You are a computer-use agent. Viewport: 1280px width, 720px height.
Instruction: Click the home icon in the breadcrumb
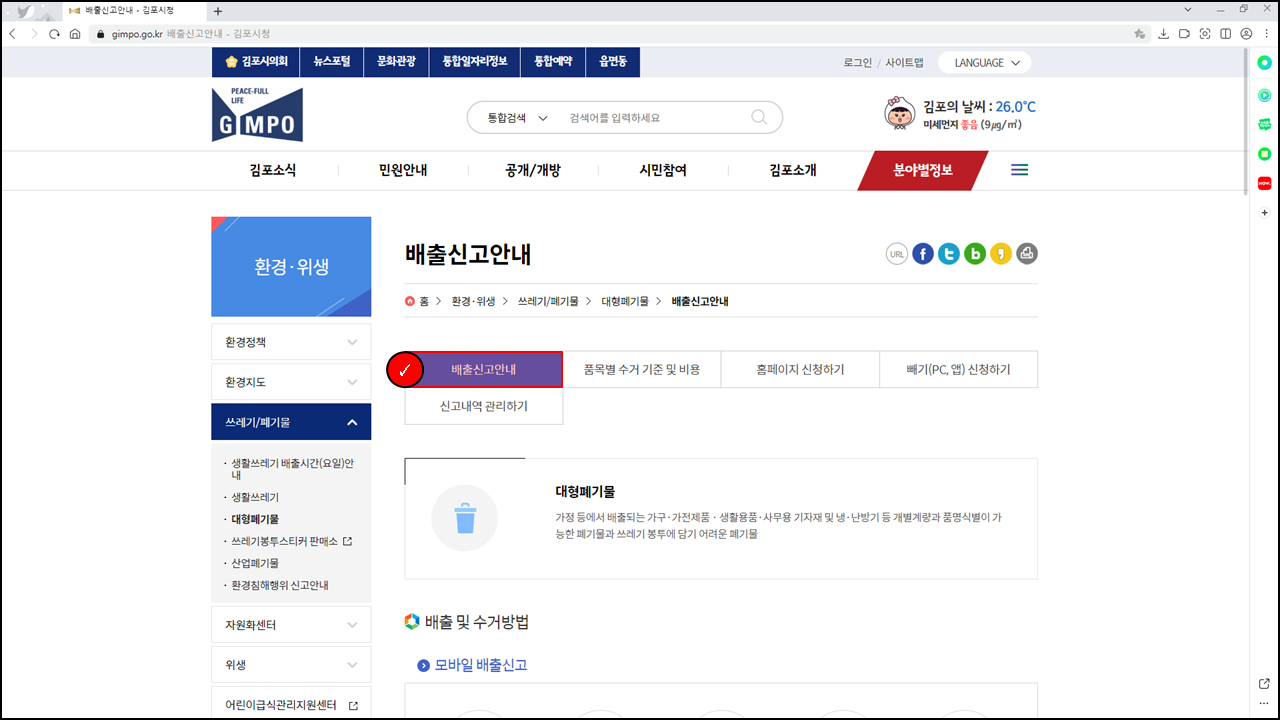(x=410, y=301)
